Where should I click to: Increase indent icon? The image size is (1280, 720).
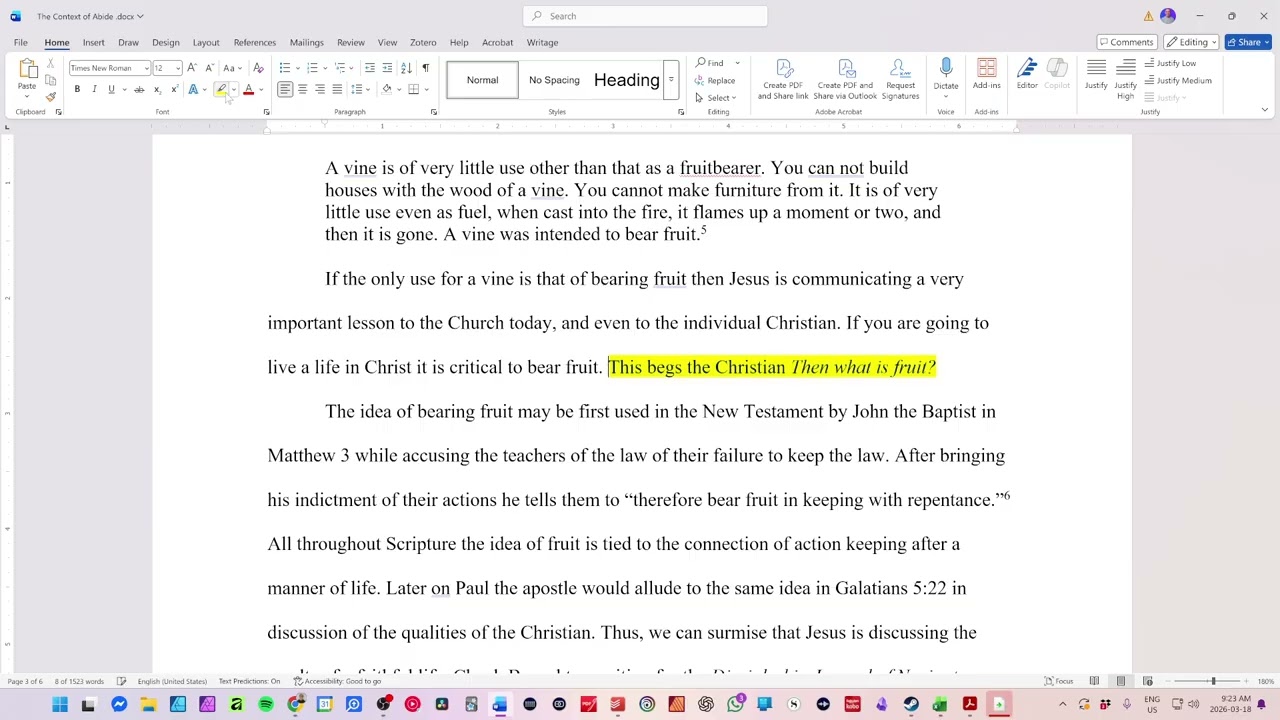387,67
